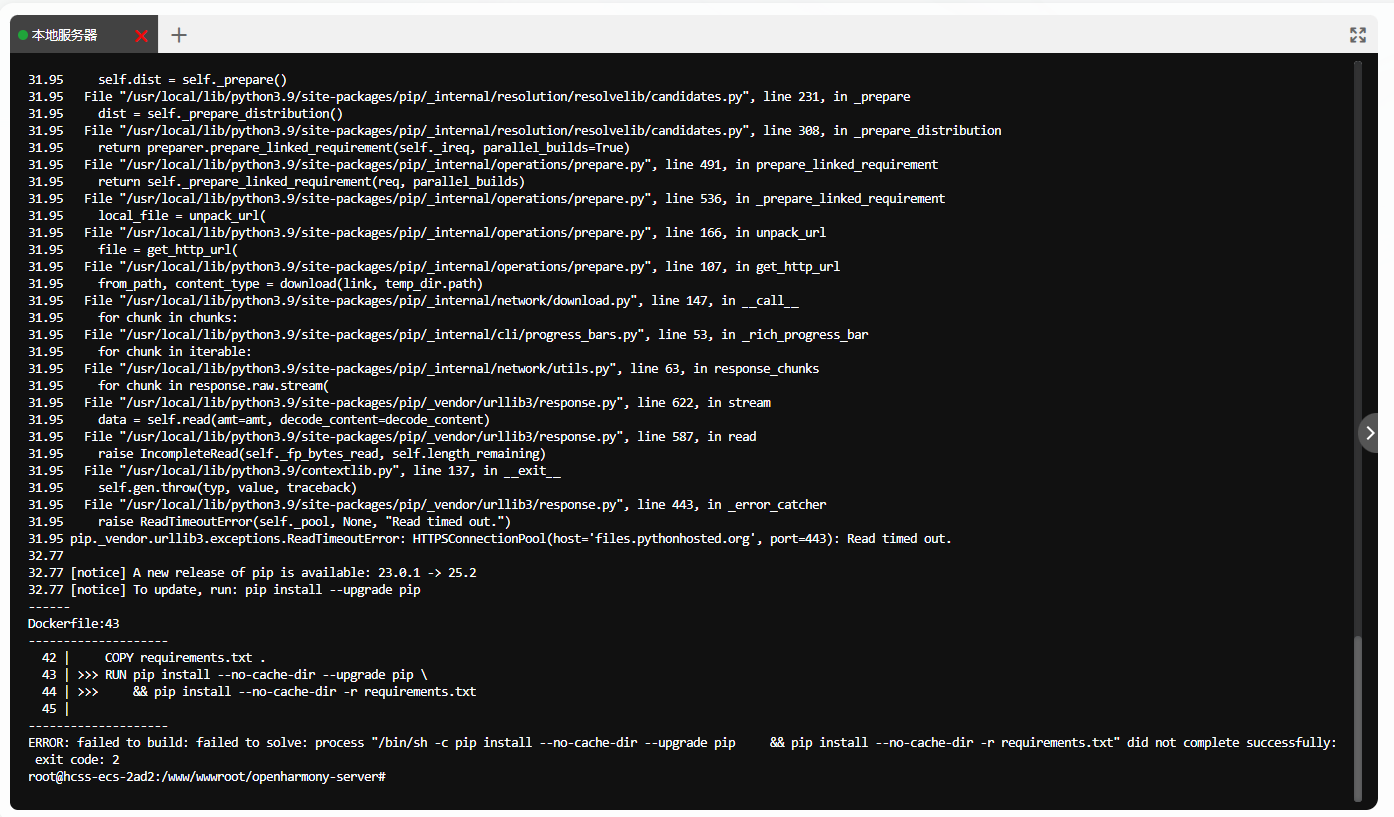1394x817 pixels.
Task: Click the contextlib.py traceback line
Action: (322, 471)
